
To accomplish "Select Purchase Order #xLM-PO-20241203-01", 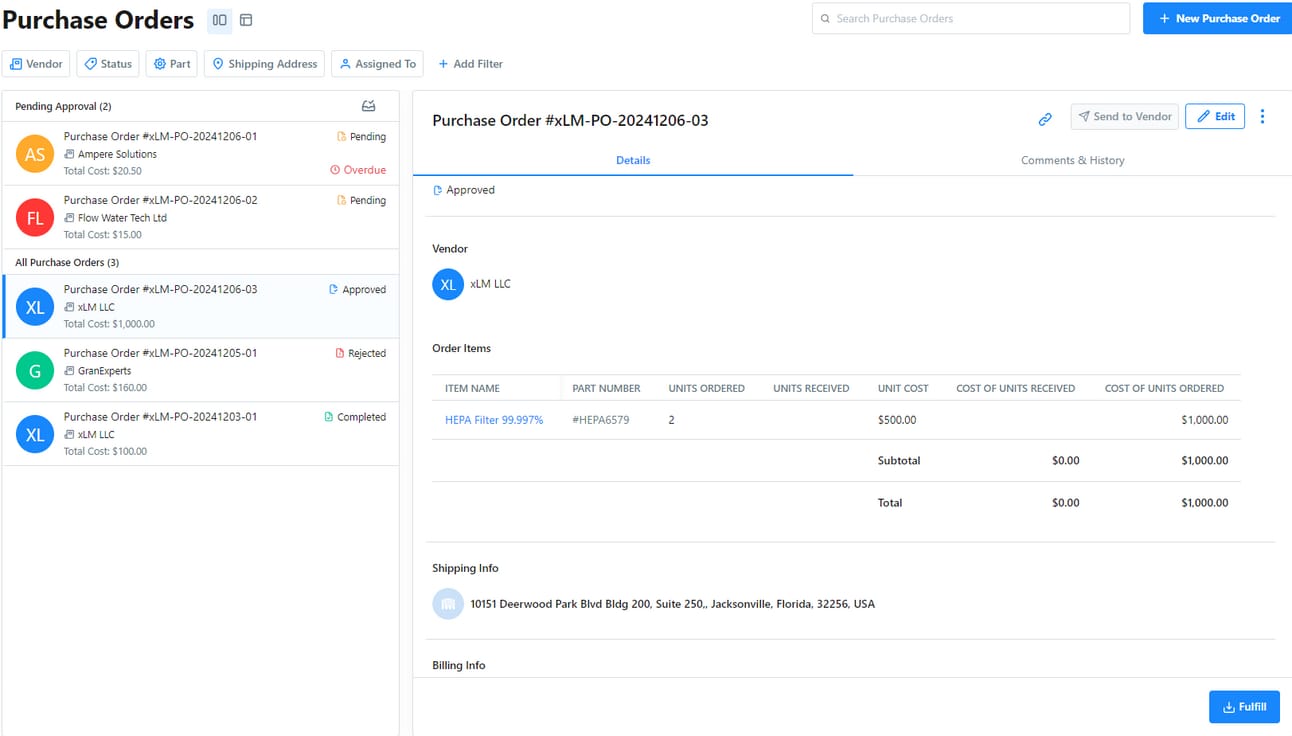I will pos(200,435).
